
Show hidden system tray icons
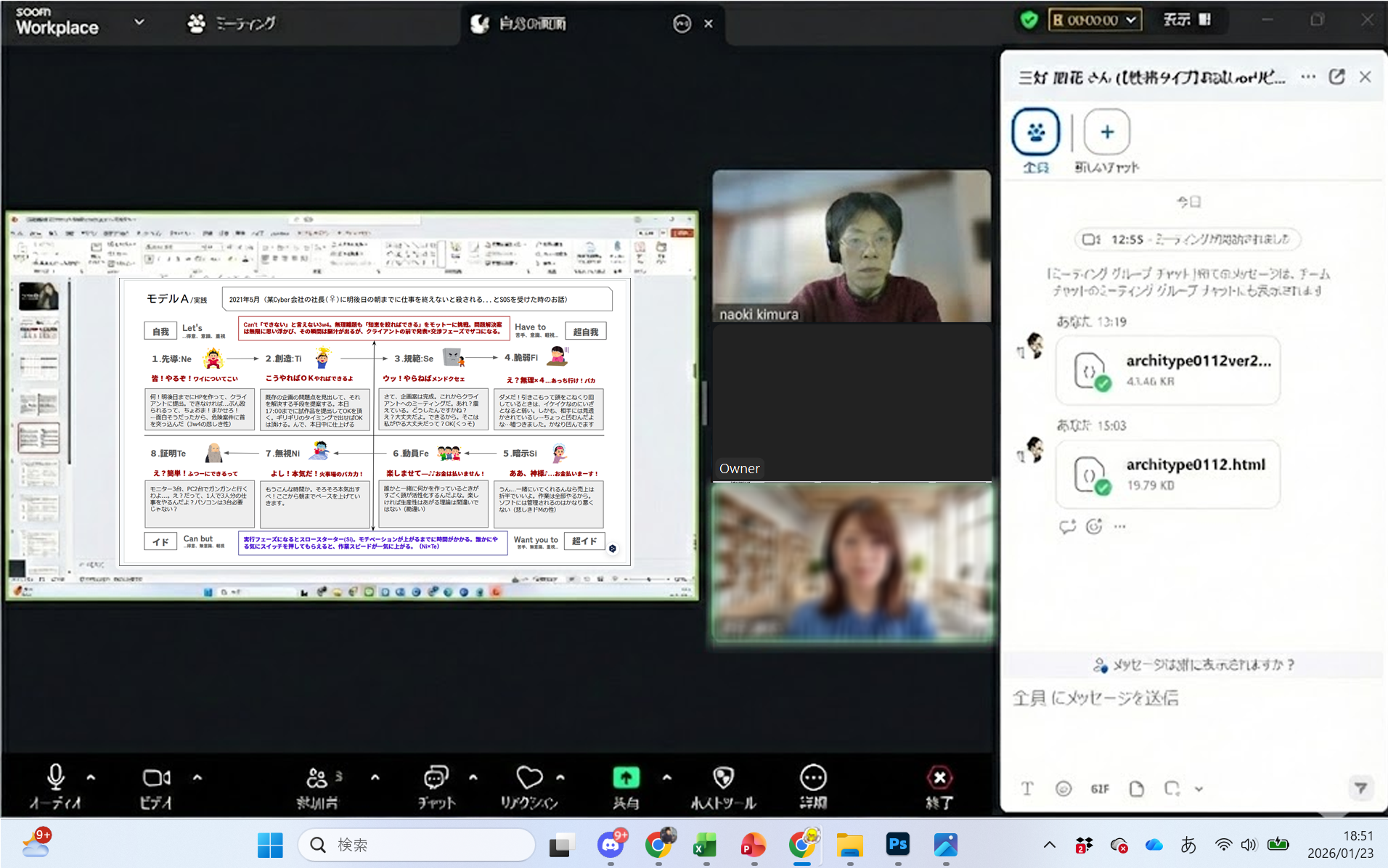pyautogui.click(x=1050, y=845)
